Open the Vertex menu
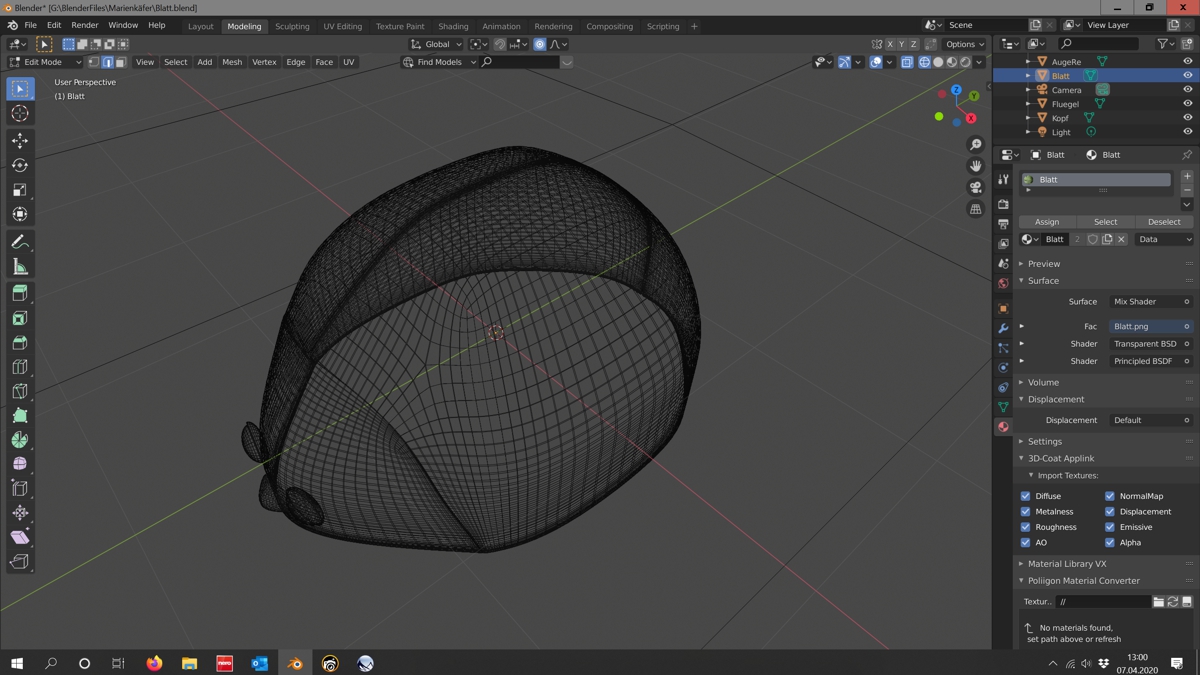This screenshot has height=675, width=1200. (x=264, y=62)
